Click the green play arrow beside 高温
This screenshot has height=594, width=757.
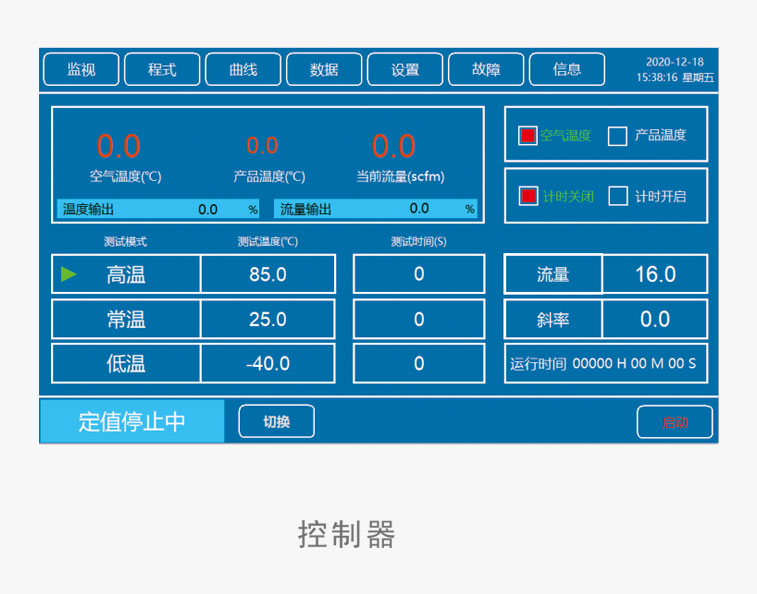click(x=69, y=274)
